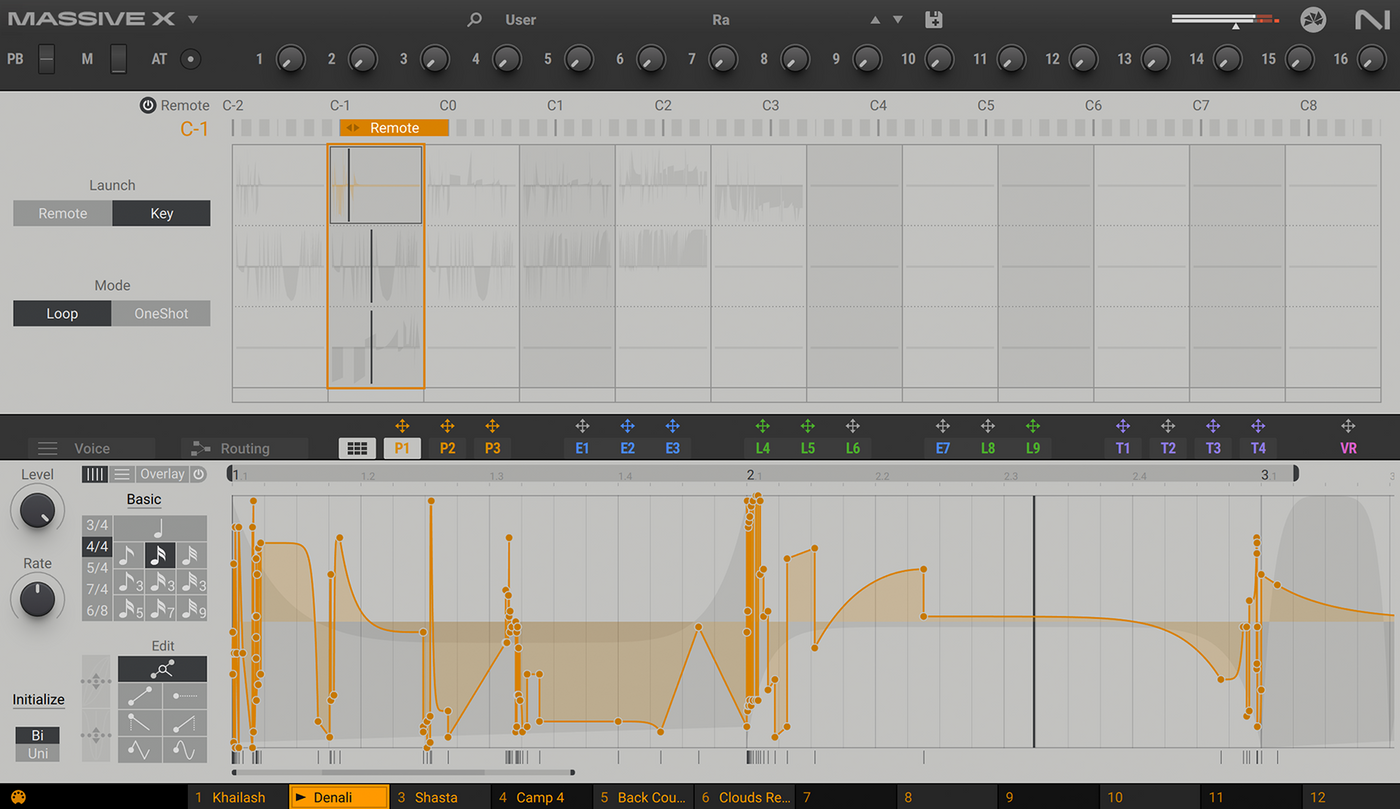Select the 3/4 time signature
Image resolution: width=1400 pixels, height=809 pixels.
tap(97, 525)
